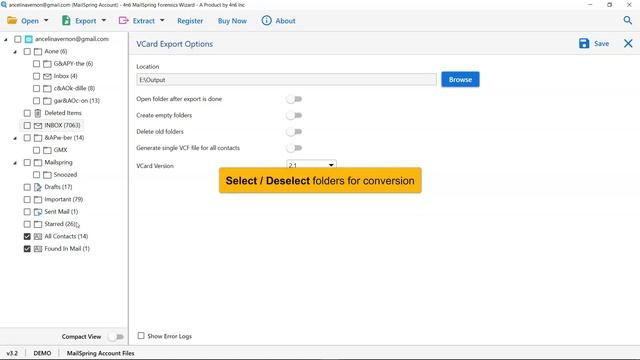Toggle Open folder after export is done
This screenshot has width=640, height=360.
tap(294, 99)
